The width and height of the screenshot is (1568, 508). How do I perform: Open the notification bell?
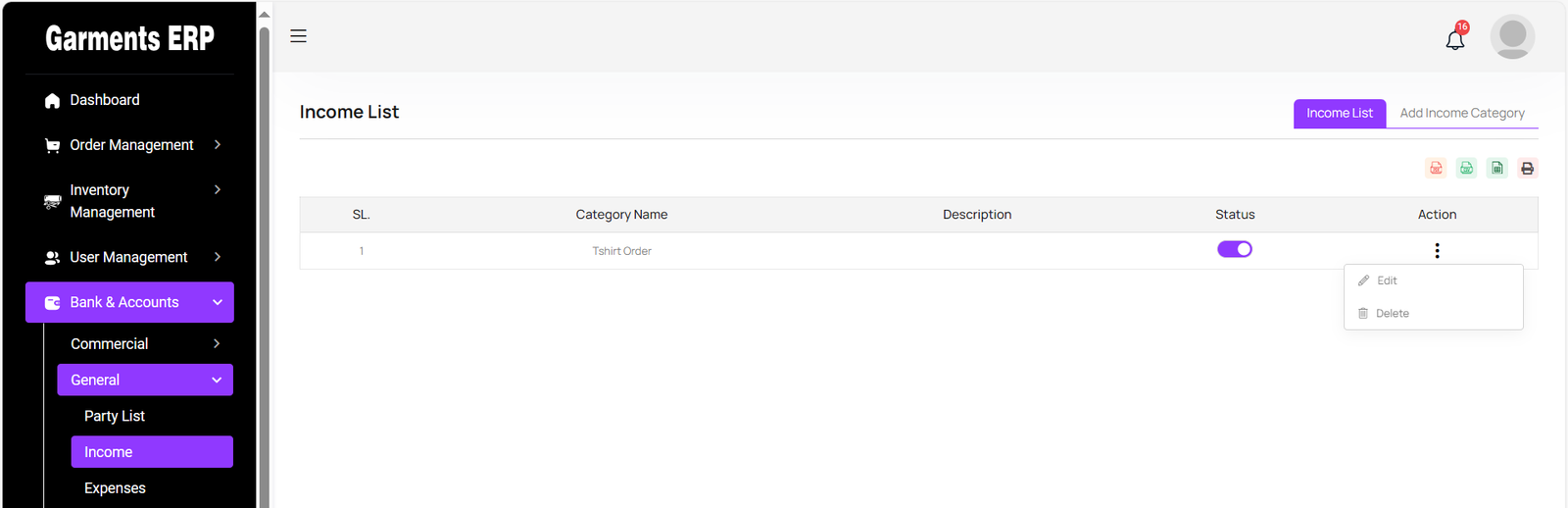pos(1455,39)
